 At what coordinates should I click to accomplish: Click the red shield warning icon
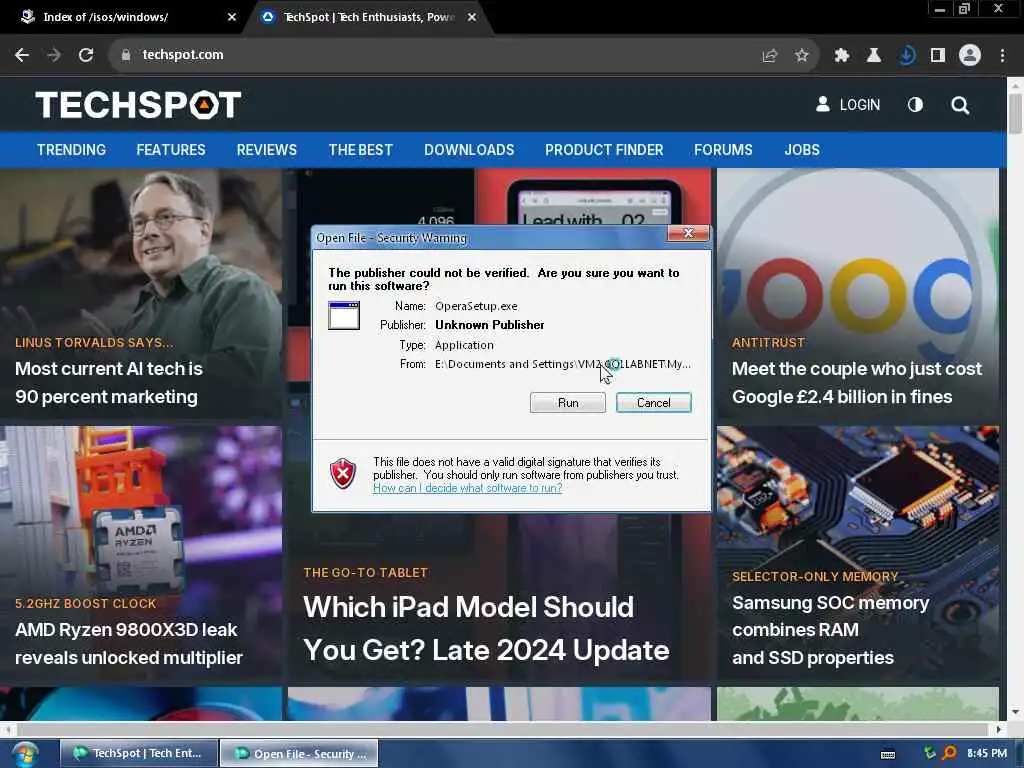coord(343,473)
